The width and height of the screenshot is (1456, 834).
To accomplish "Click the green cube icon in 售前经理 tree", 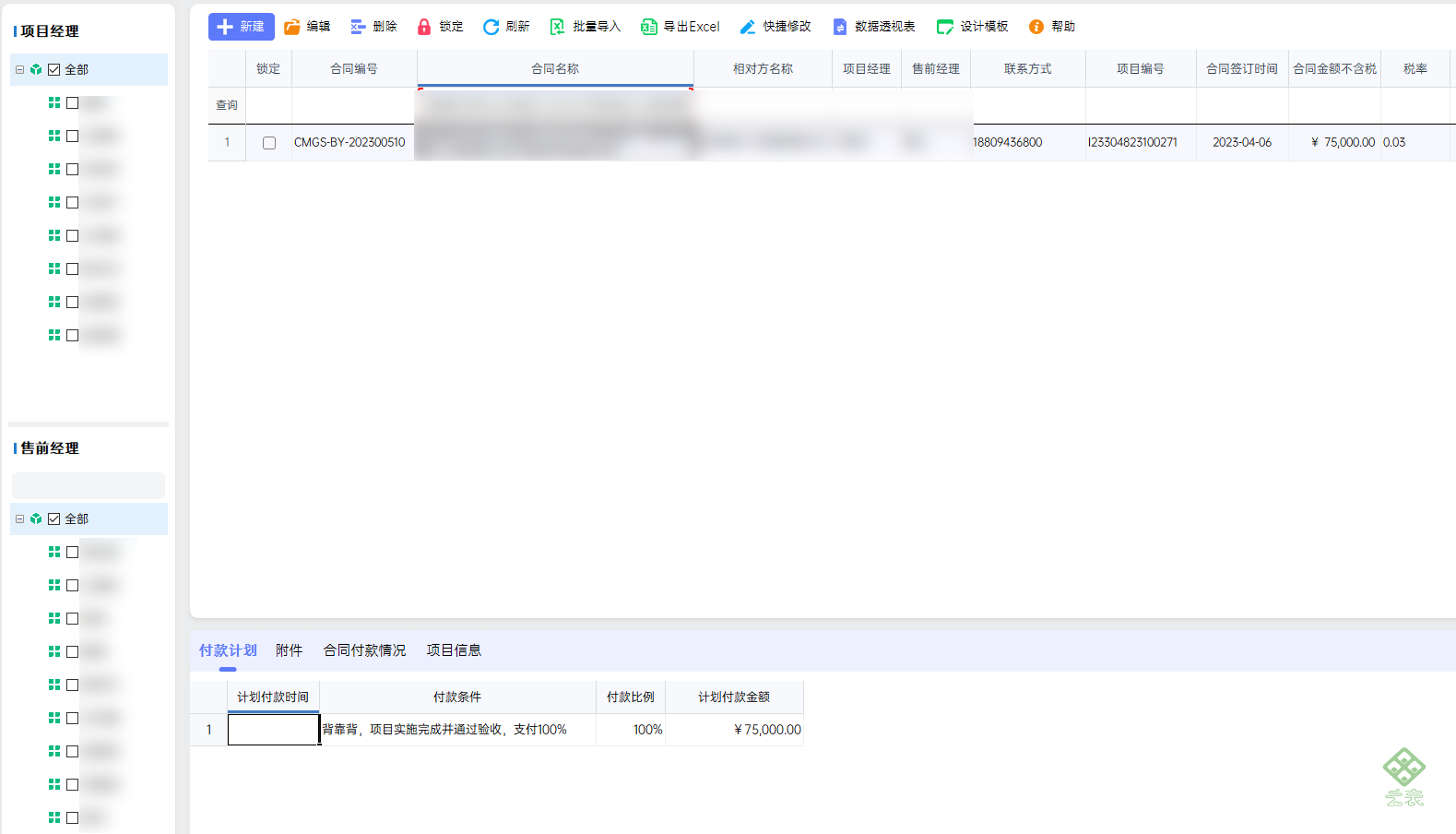I will coord(36,518).
